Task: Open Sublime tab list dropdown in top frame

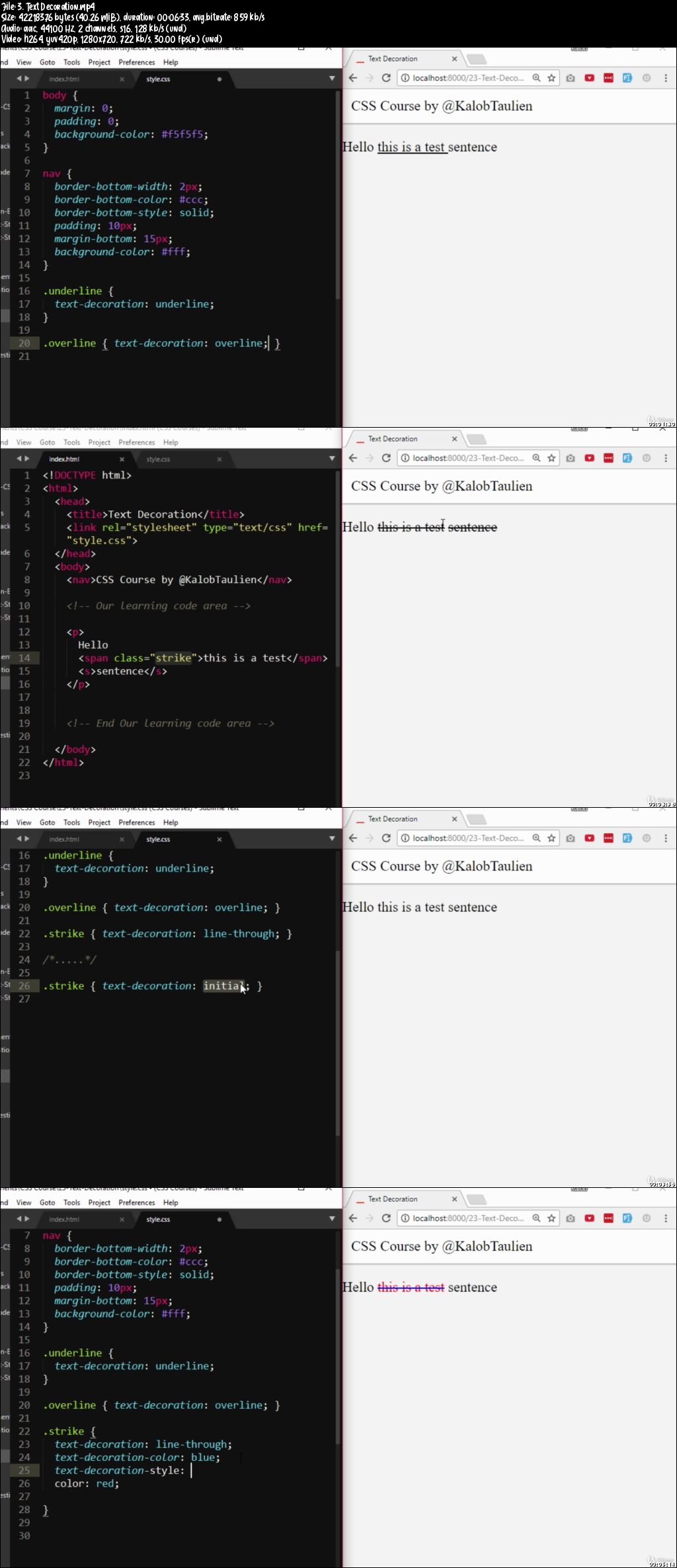Action: click(x=332, y=79)
